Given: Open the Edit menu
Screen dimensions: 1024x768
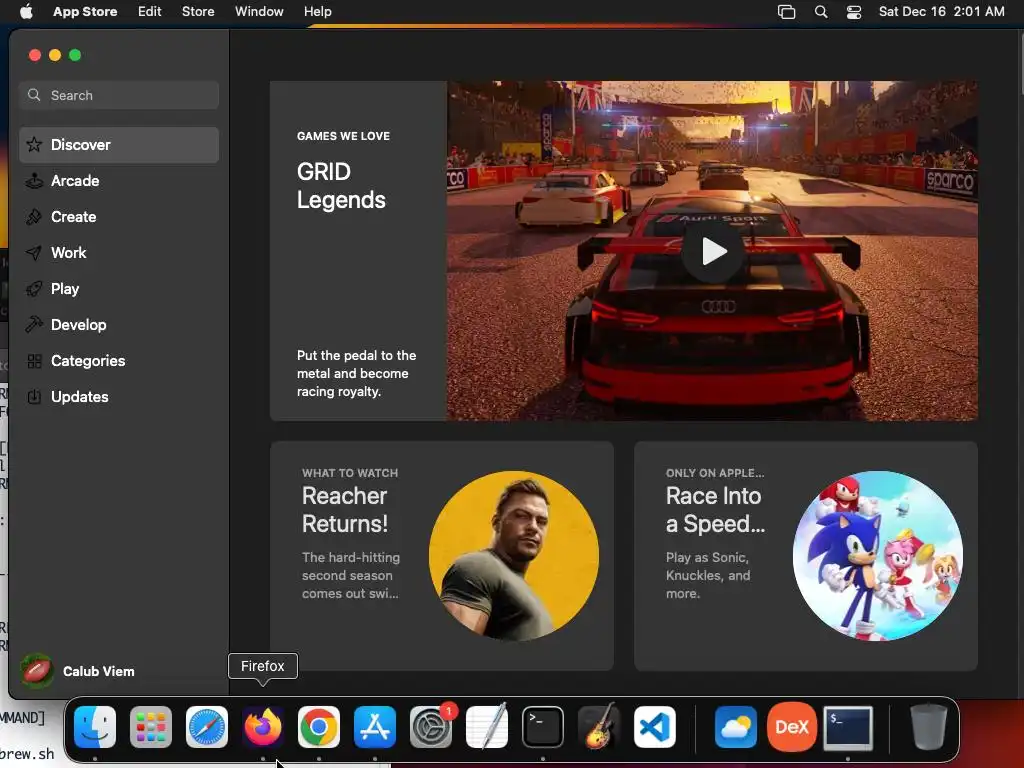Looking at the screenshot, I should click(150, 12).
